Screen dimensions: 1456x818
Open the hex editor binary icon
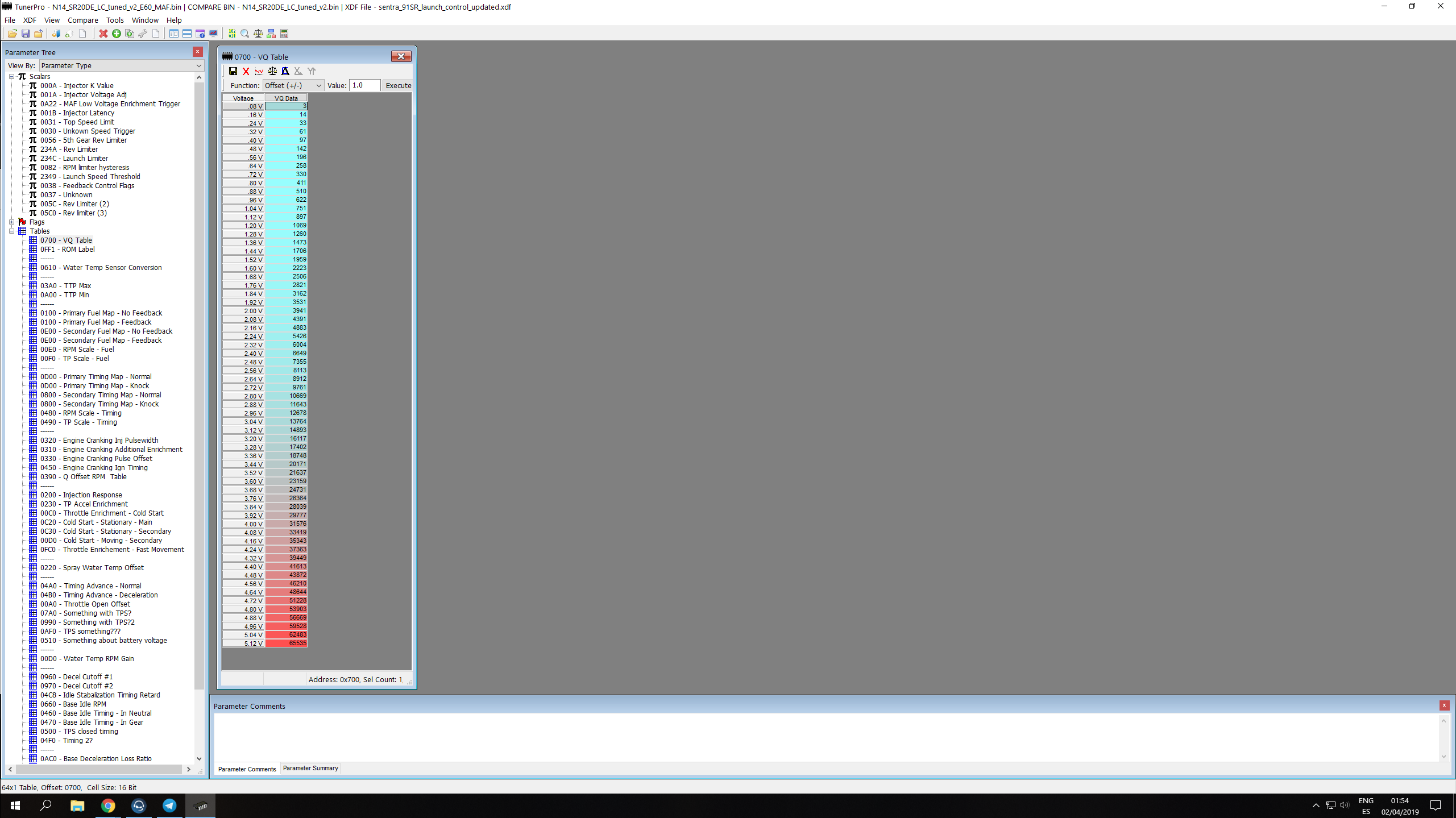click(232, 34)
